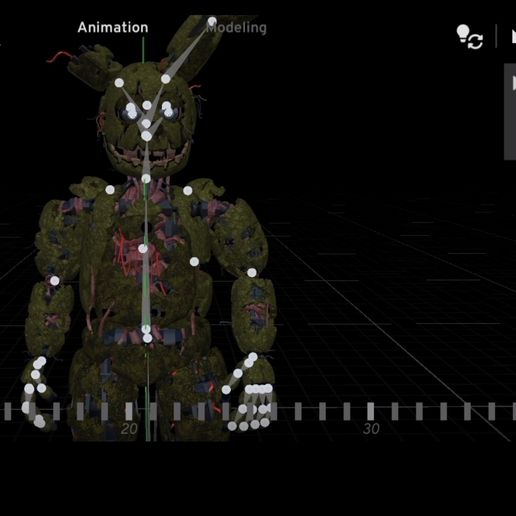Click the light bulb refresh lighting icon
This screenshot has width=516, height=516.
470,37
